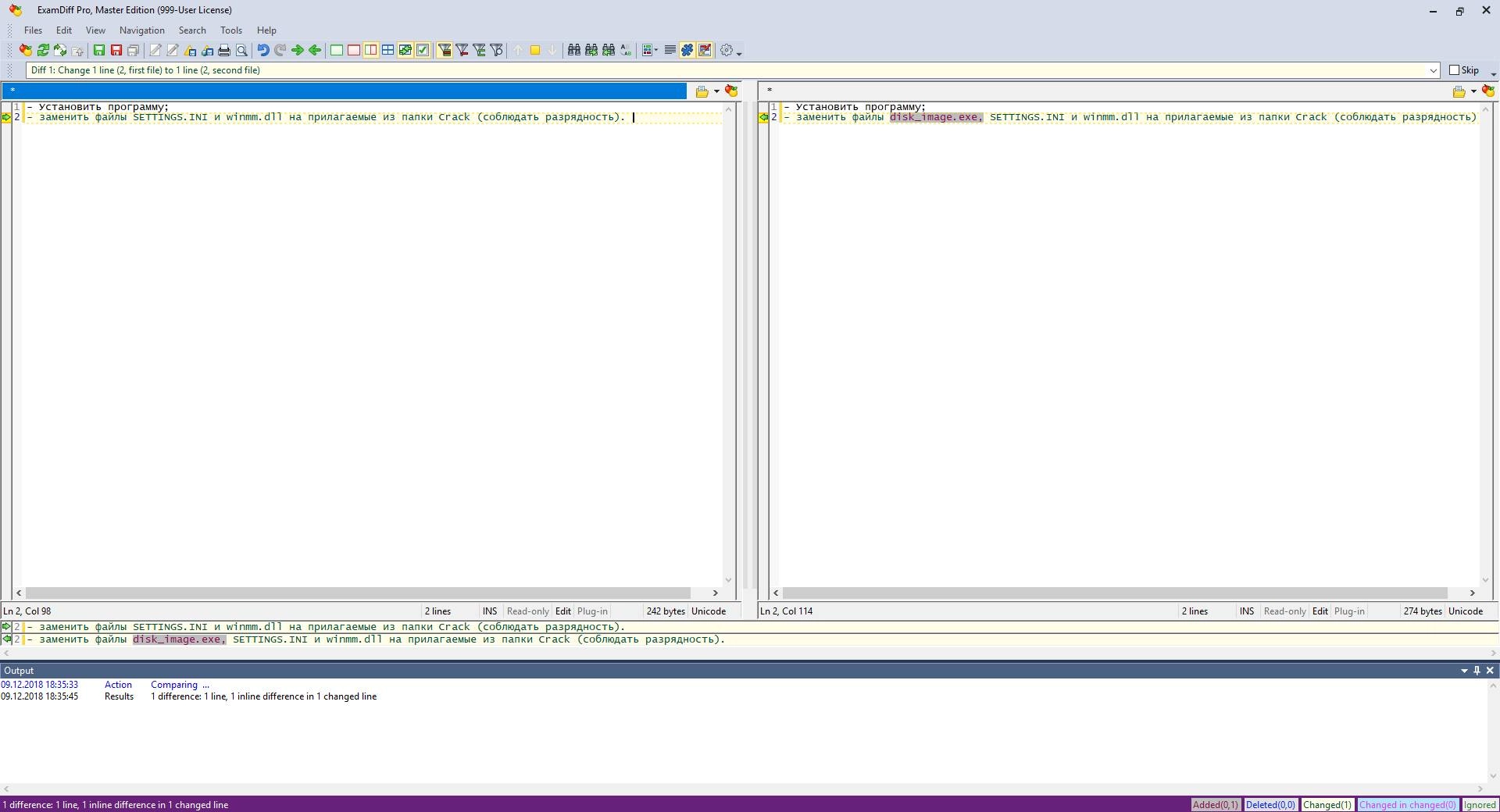Click right pane 'Edit' status button
Image resolution: width=1500 pixels, height=812 pixels.
pyautogui.click(x=1320, y=611)
